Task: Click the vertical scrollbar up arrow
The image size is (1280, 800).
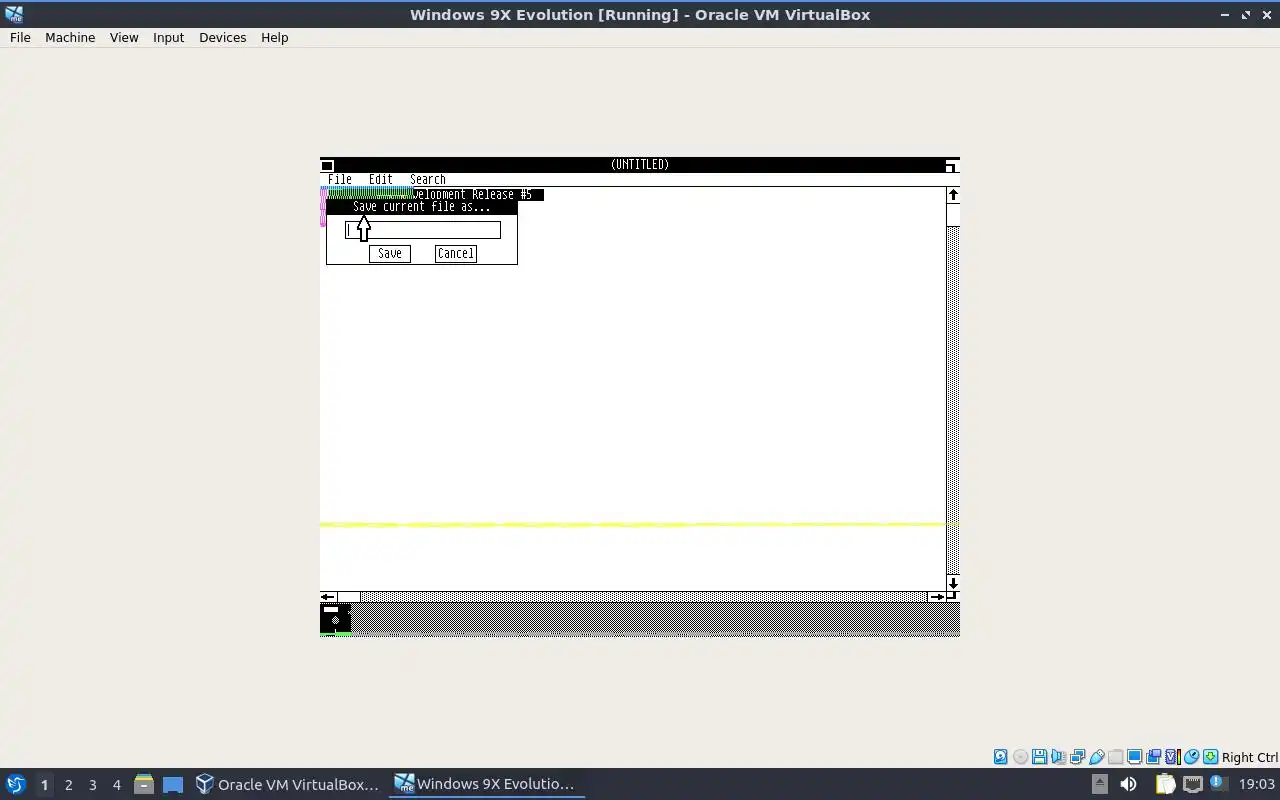Action: pos(953,195)
